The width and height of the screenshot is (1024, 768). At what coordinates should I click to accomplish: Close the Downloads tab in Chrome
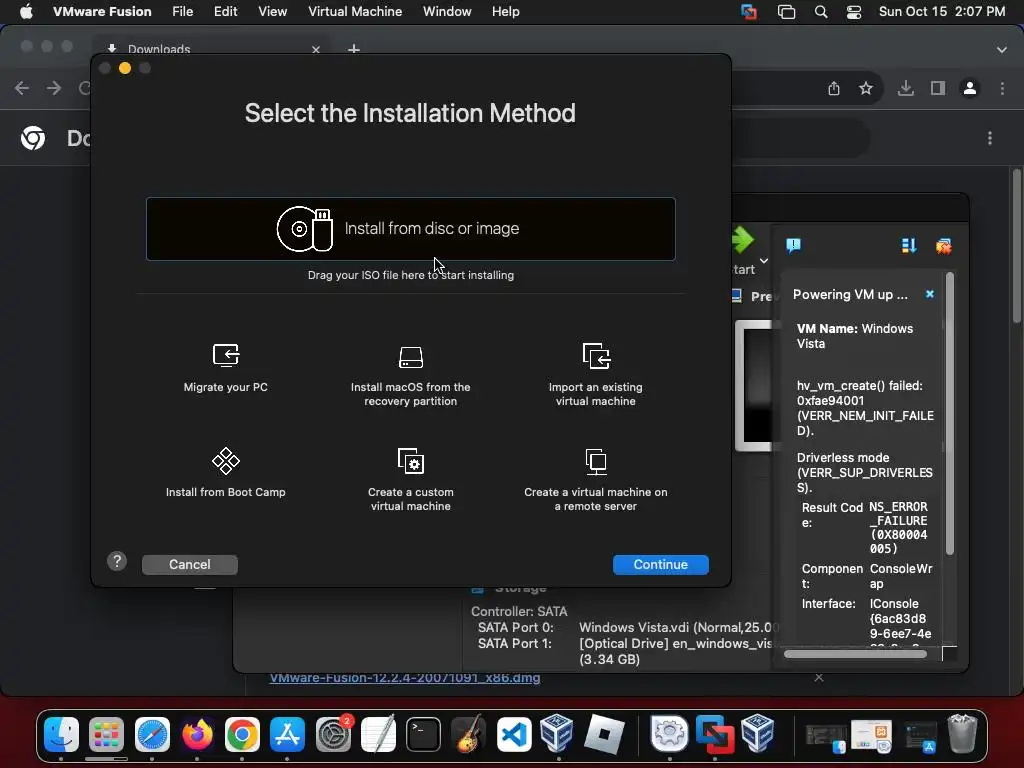[316, 50]
